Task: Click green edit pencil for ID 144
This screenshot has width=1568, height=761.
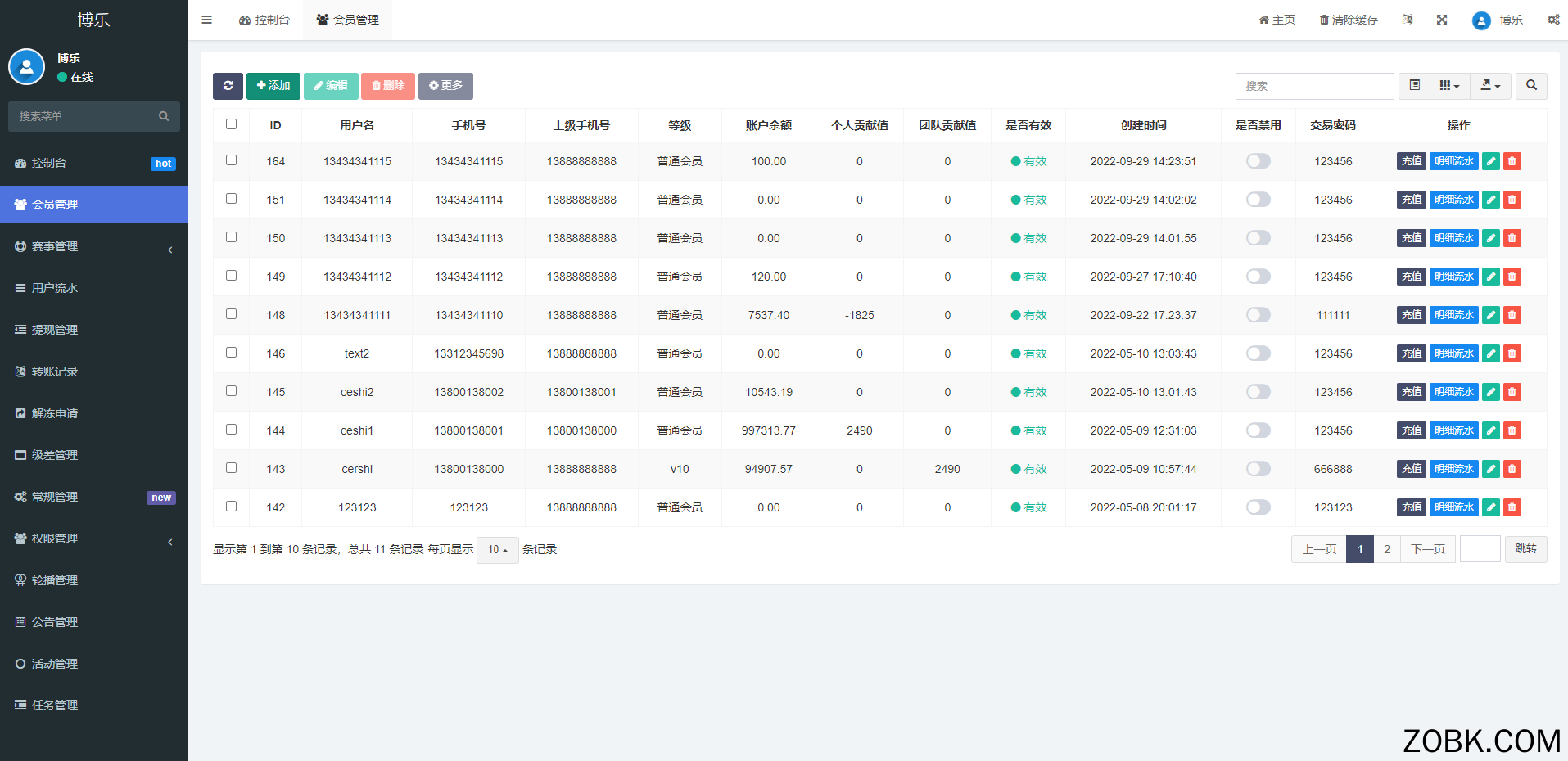Action: 1491,430
